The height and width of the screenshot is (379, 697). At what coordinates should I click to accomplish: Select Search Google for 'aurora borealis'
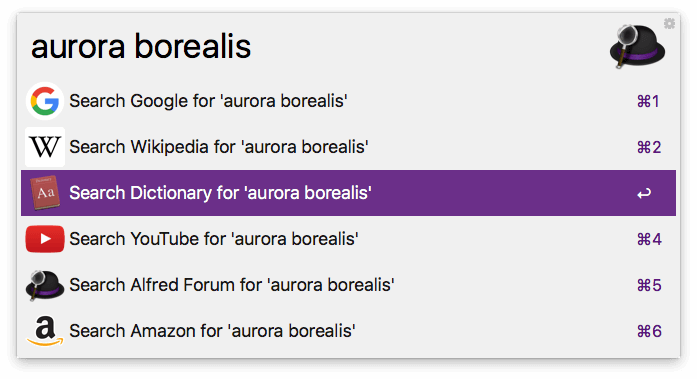[348, 101]
